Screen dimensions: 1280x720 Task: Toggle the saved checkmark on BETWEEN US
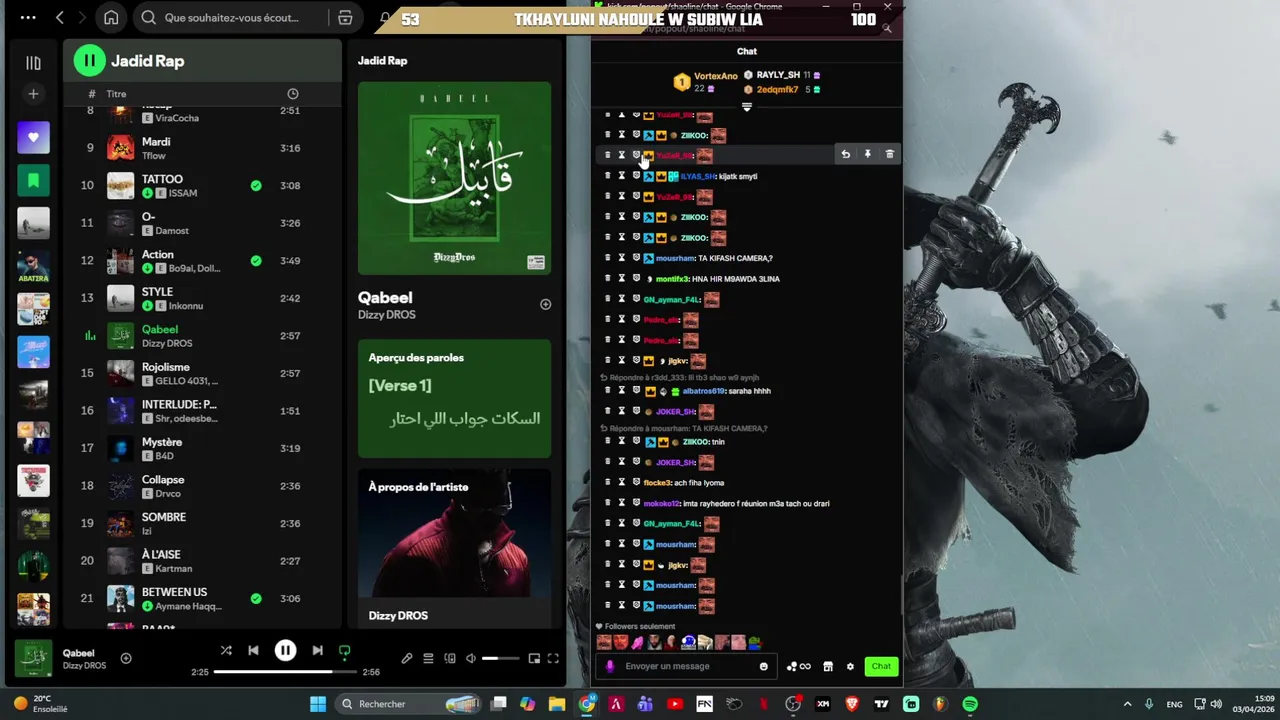point(256,598)
